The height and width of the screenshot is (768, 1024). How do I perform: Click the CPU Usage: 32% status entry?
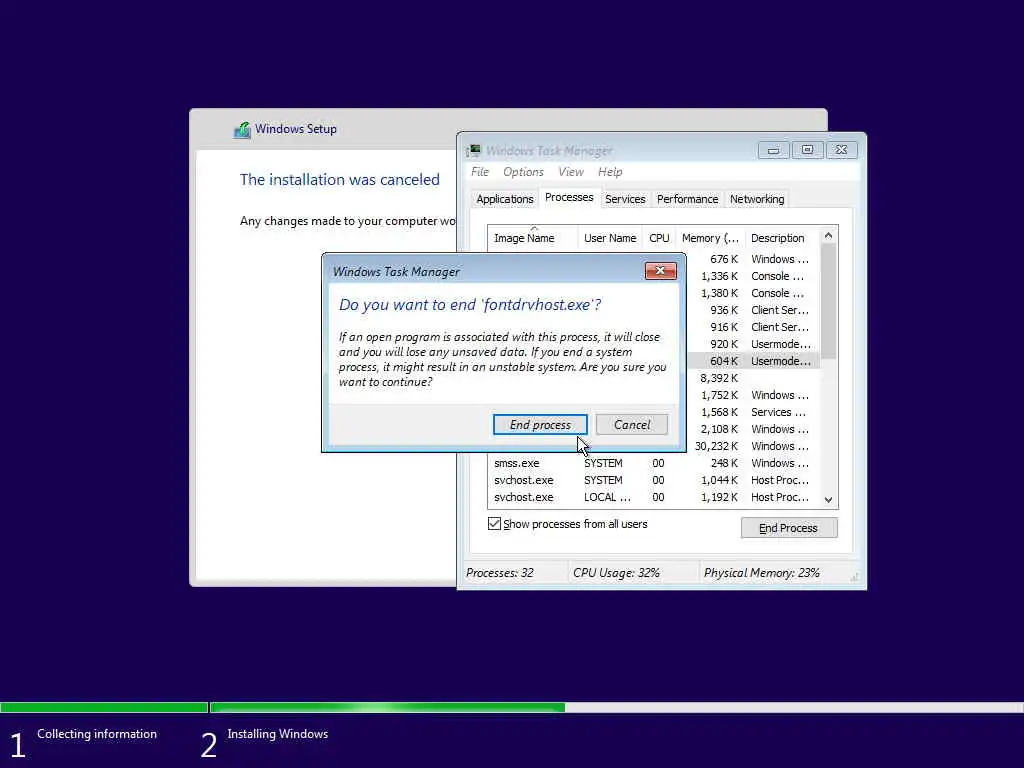tap(616, 573)
